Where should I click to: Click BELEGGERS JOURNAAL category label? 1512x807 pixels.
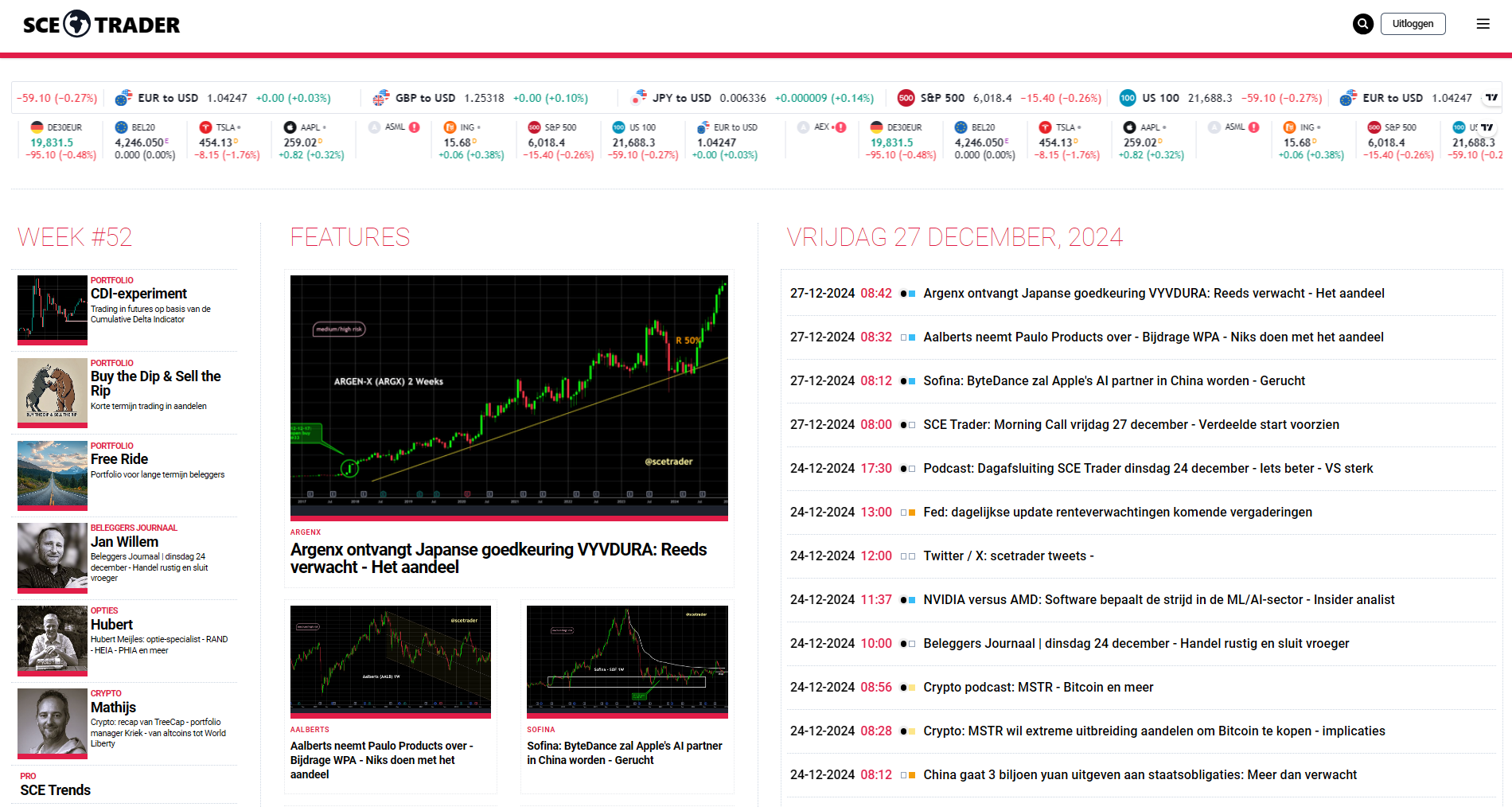[134, 528]
